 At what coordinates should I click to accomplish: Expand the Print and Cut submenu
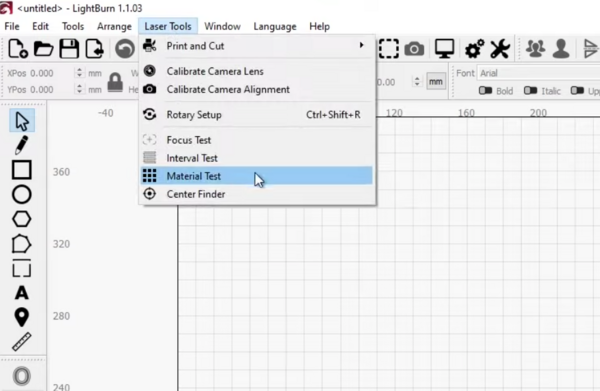pyautogui.click(x=256, y=46)
